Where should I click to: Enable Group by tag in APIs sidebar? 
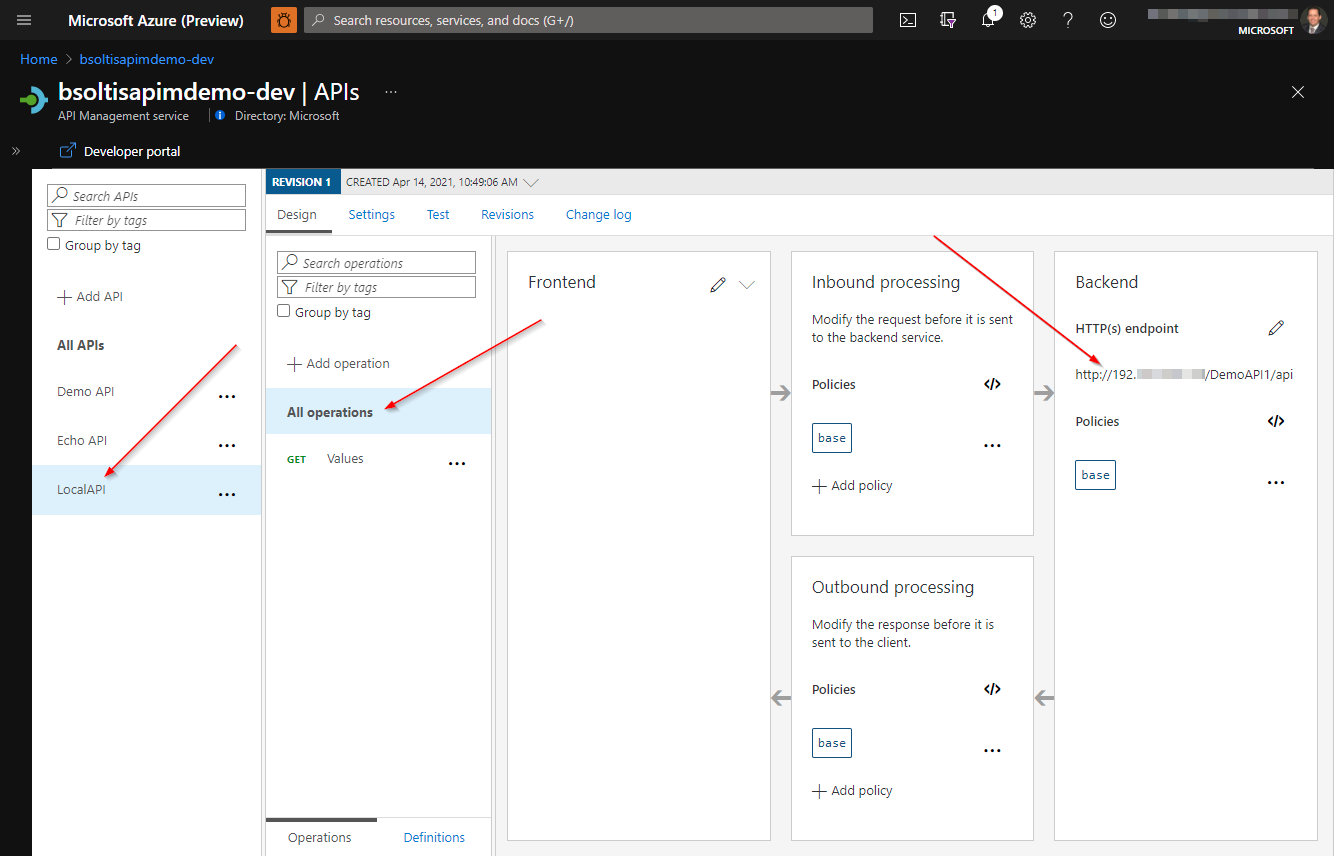click(x=53, y=244)
